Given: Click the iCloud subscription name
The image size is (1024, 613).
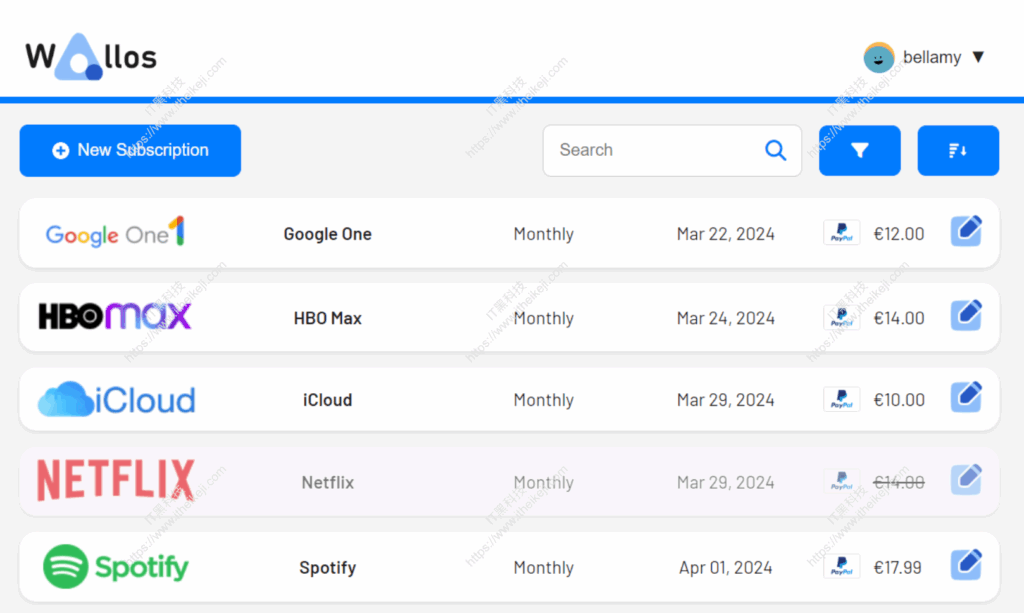Looking at the screenshot, I should (327, 400).
